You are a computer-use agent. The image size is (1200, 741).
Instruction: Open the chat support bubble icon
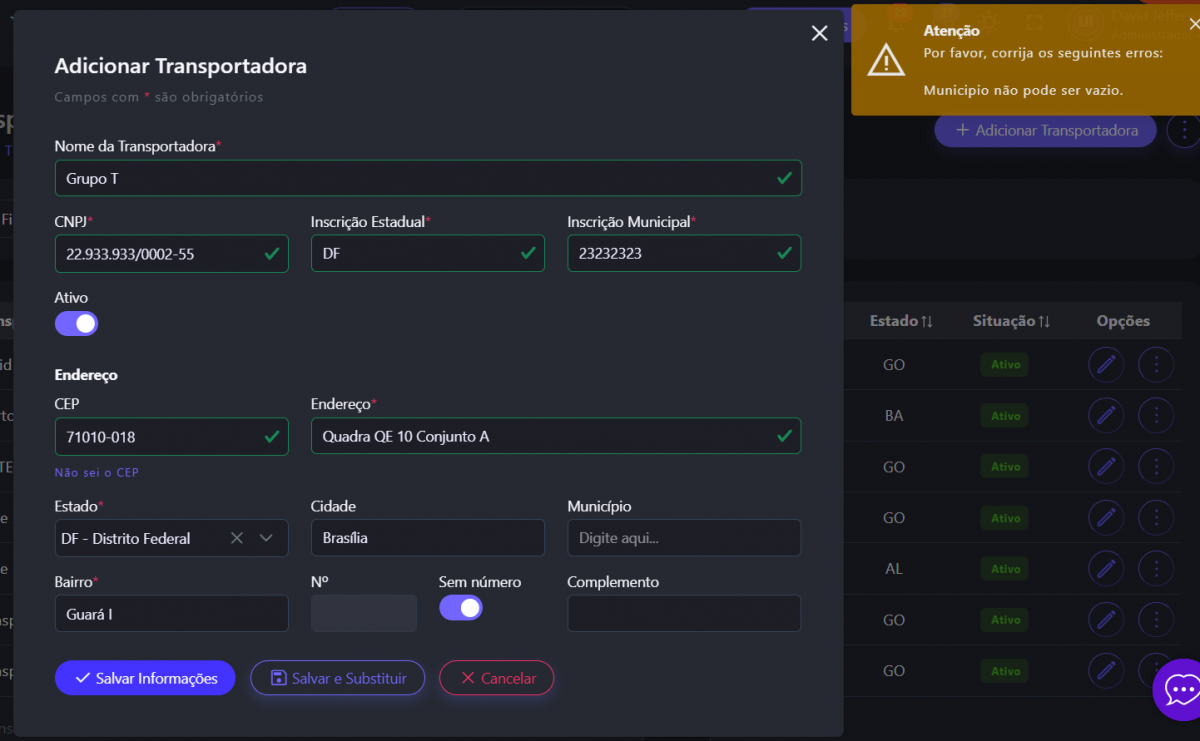(x=1180, y=689)
